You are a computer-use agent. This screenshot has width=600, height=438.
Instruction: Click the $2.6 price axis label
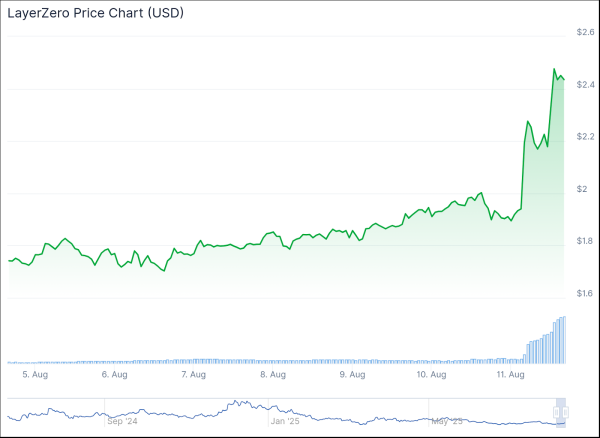[583, 33]
